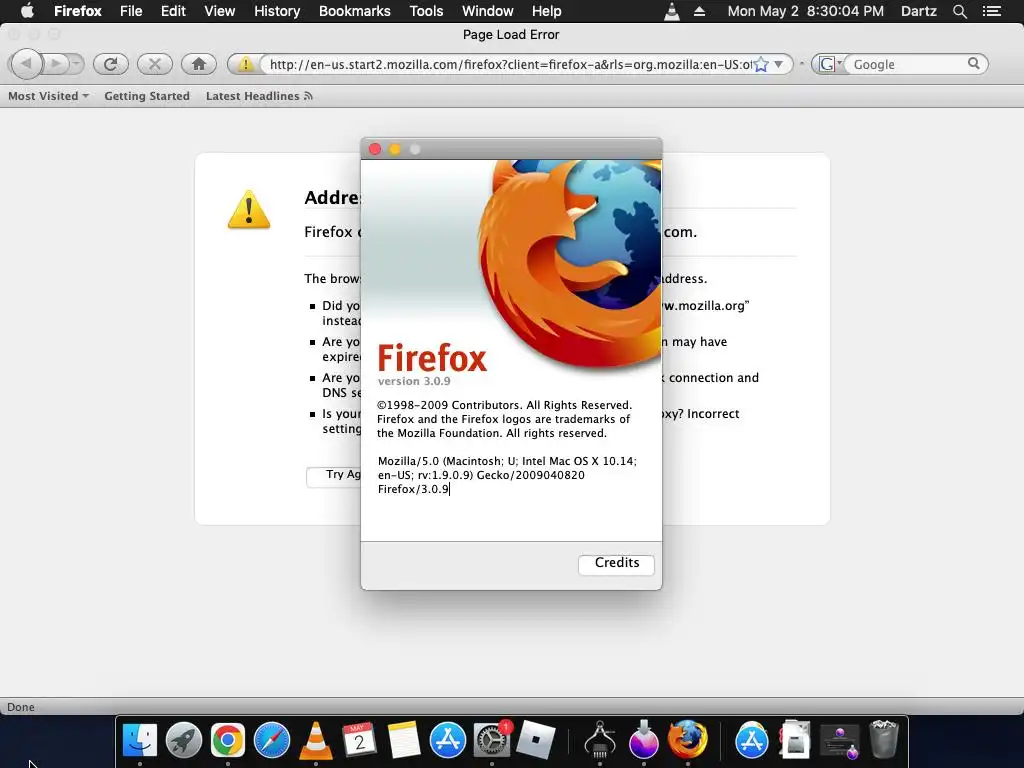The height and width of the screenshot is (768, 1024).
Task: Click the 'Page Load Error' window title
Action: (511, 35)
